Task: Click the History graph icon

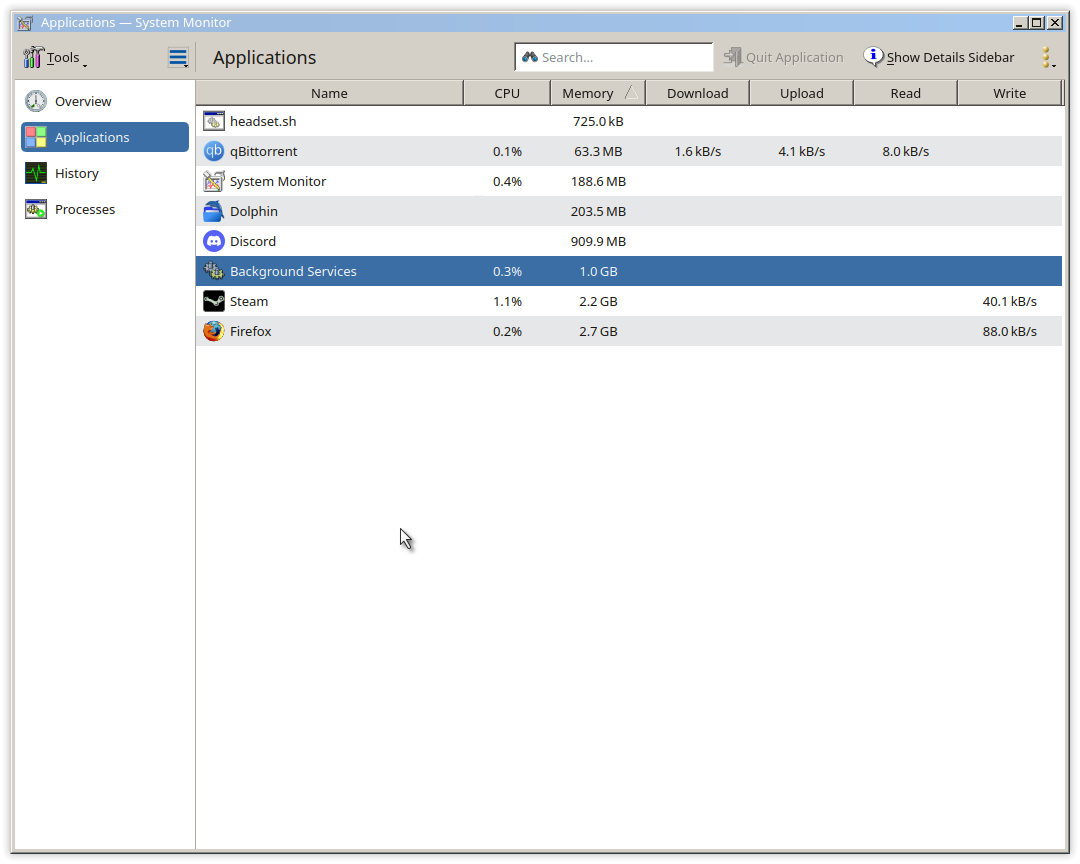Action: pos(36,173)
